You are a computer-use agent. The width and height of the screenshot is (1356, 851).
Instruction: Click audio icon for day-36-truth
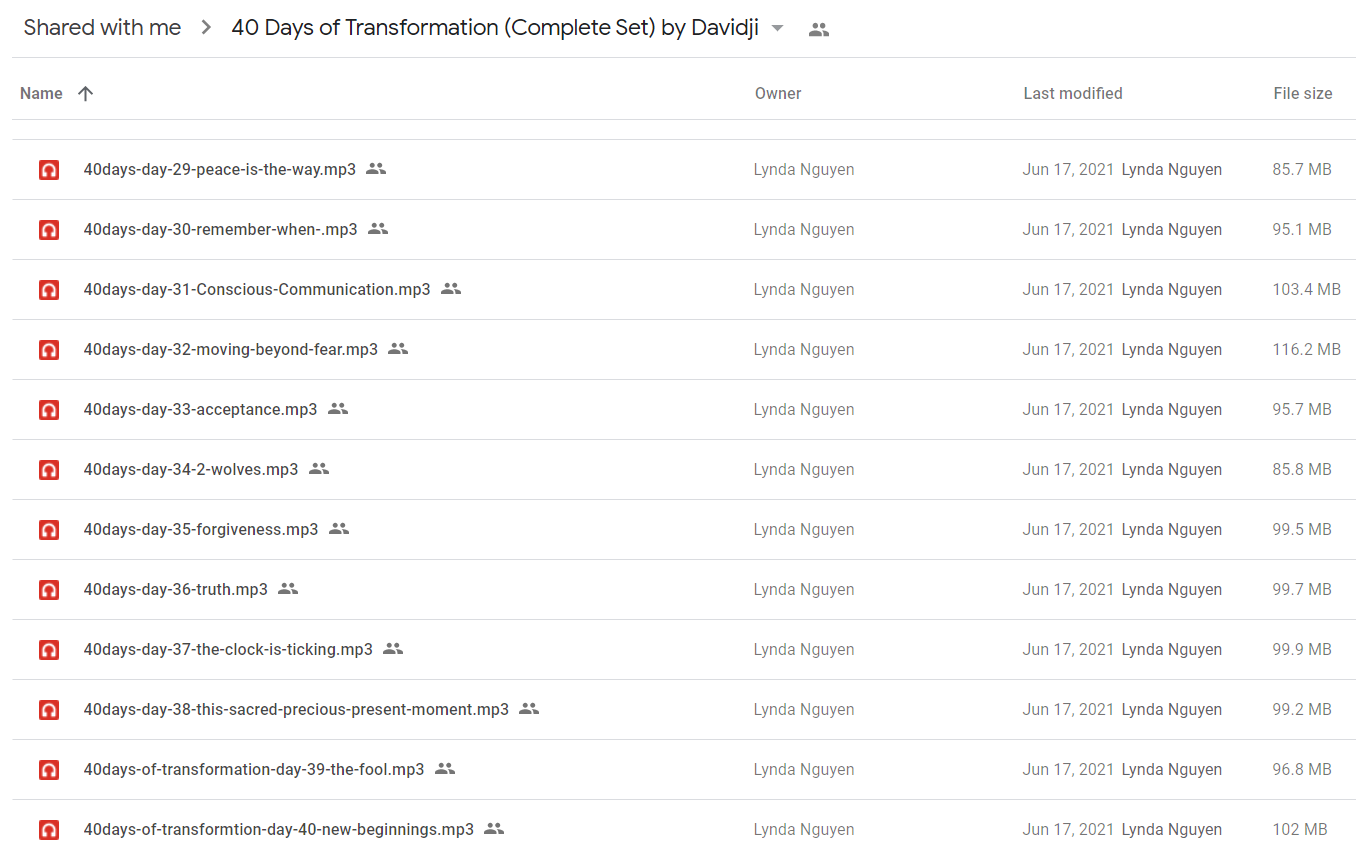click(49, 590)
